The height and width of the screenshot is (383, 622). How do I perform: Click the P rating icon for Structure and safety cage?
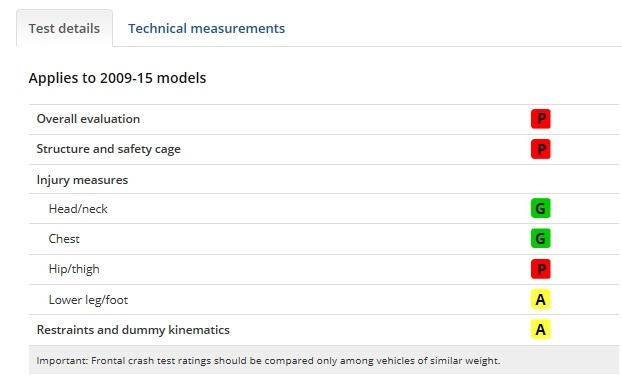pyautogui.click(x=541, y=149)
